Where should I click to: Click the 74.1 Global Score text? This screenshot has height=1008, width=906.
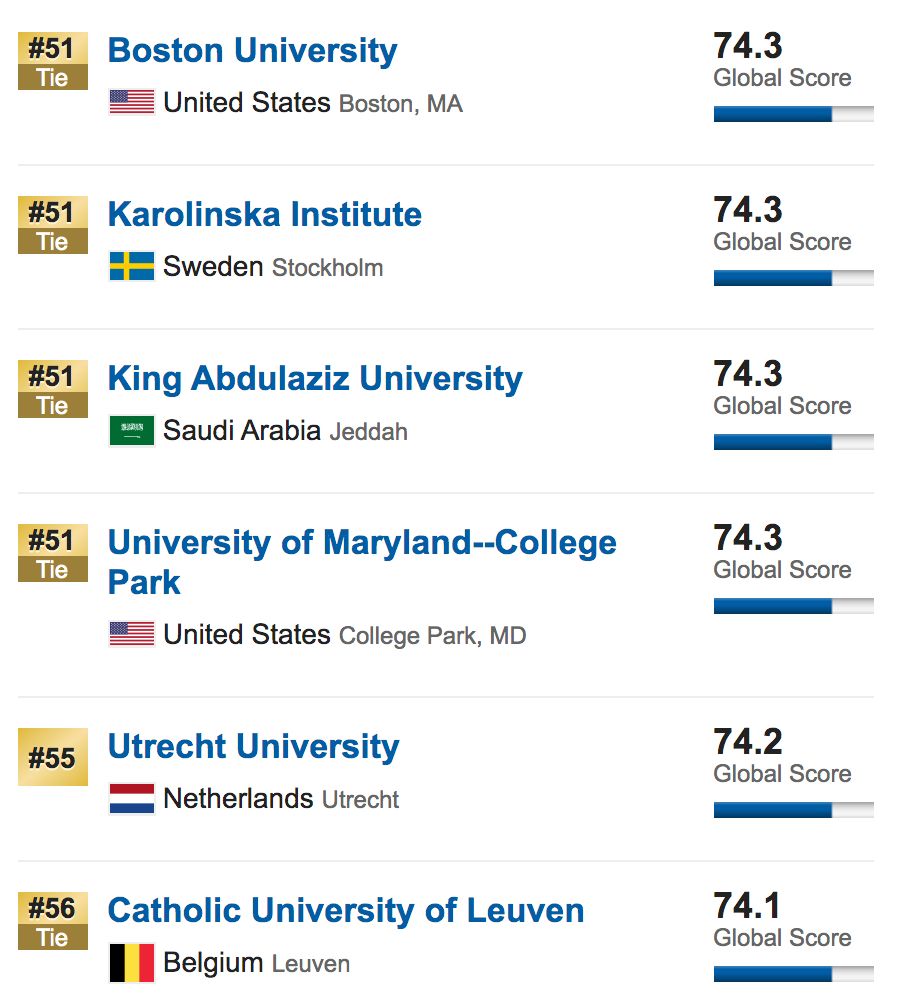coord(782,920)
